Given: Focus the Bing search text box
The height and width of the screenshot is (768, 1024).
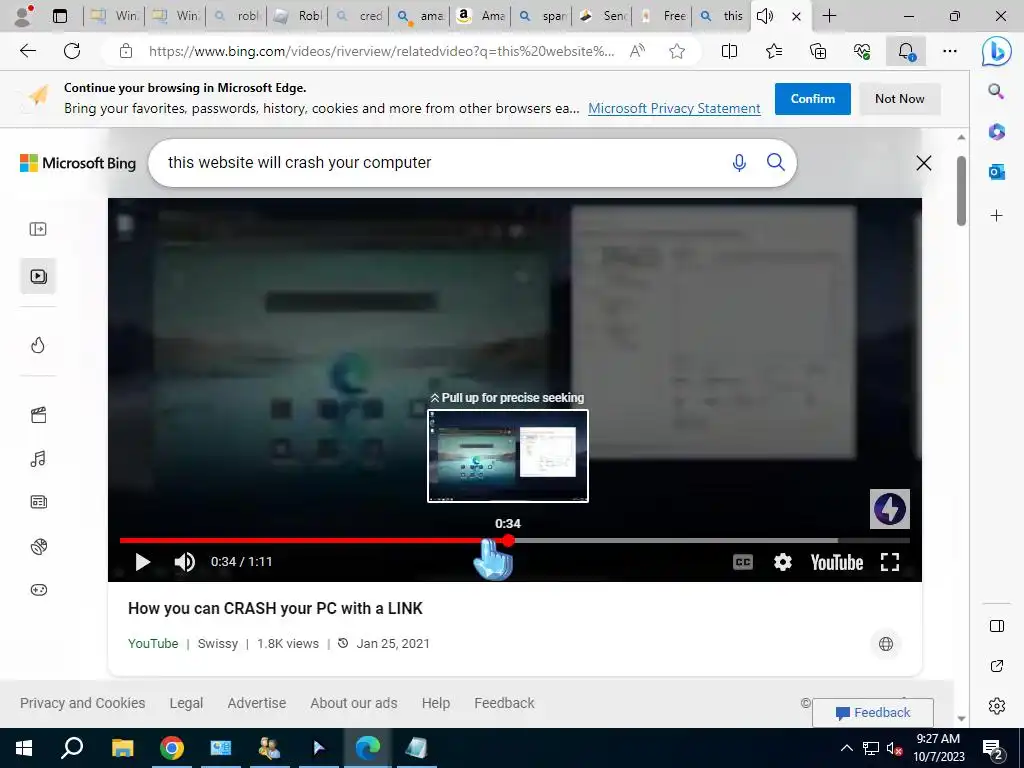Looking at the screenshot, I should 444,163.
